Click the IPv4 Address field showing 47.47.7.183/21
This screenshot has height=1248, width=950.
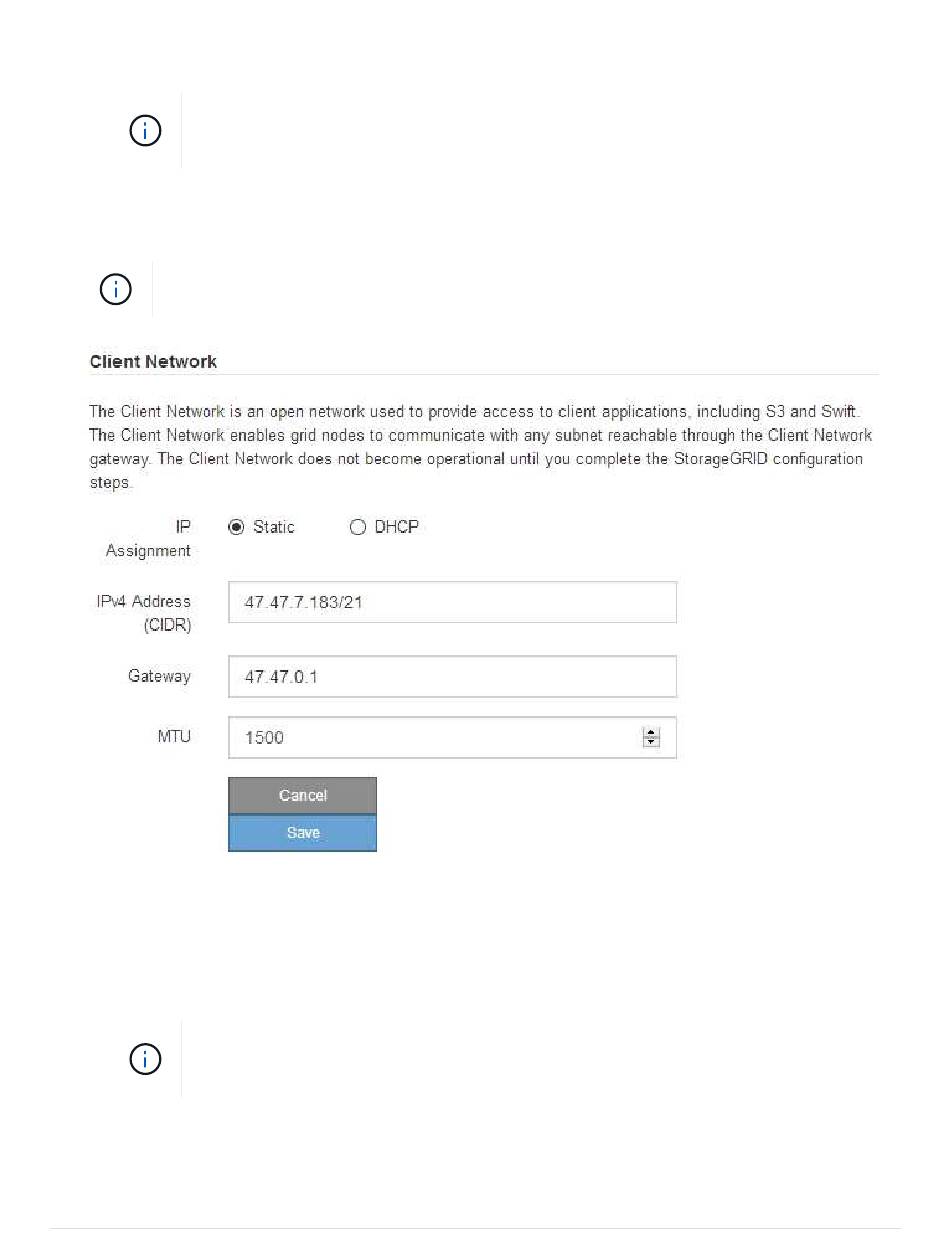(x=452, y=603)
